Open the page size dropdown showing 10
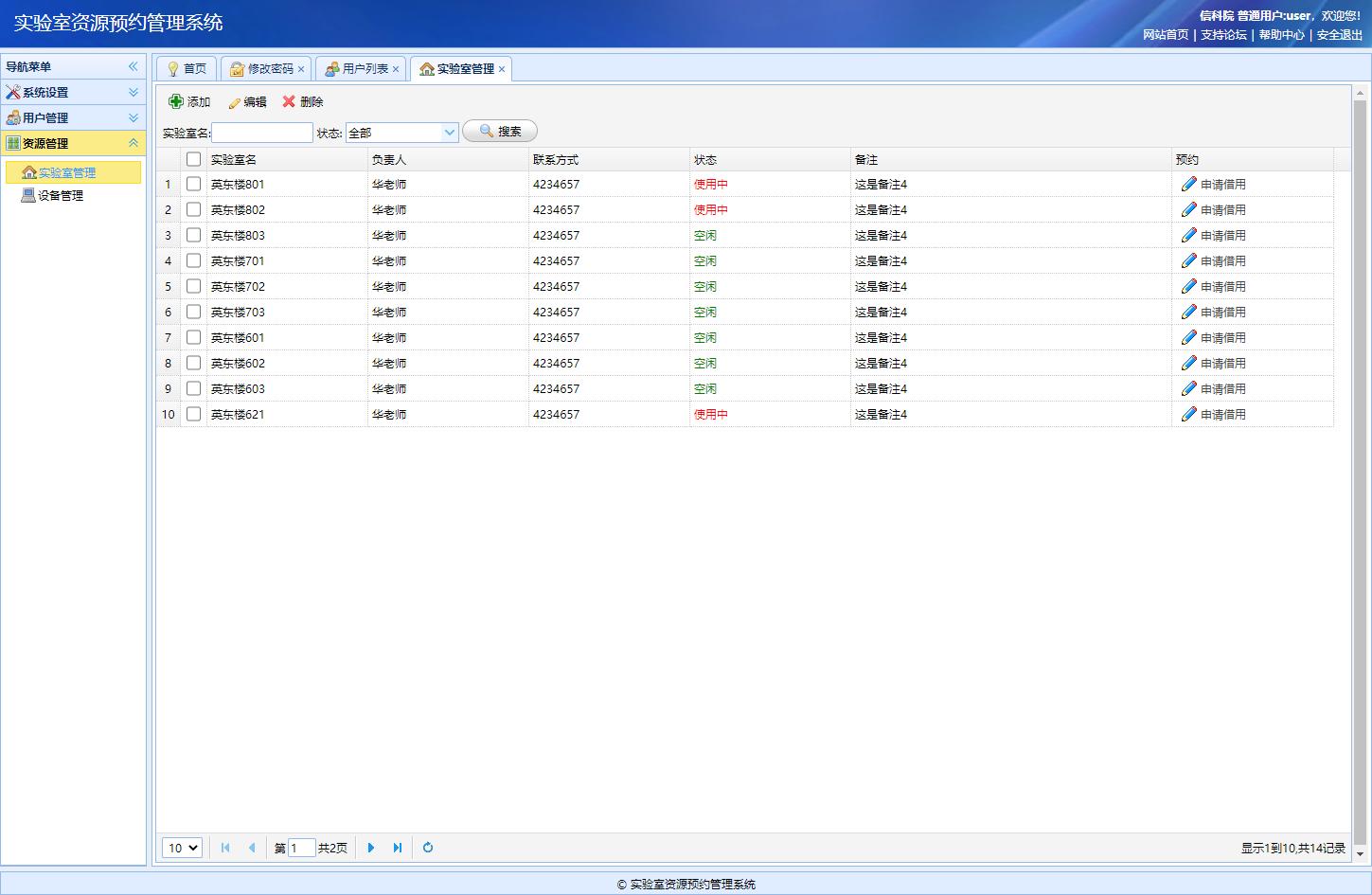 [x=182, y=848]
